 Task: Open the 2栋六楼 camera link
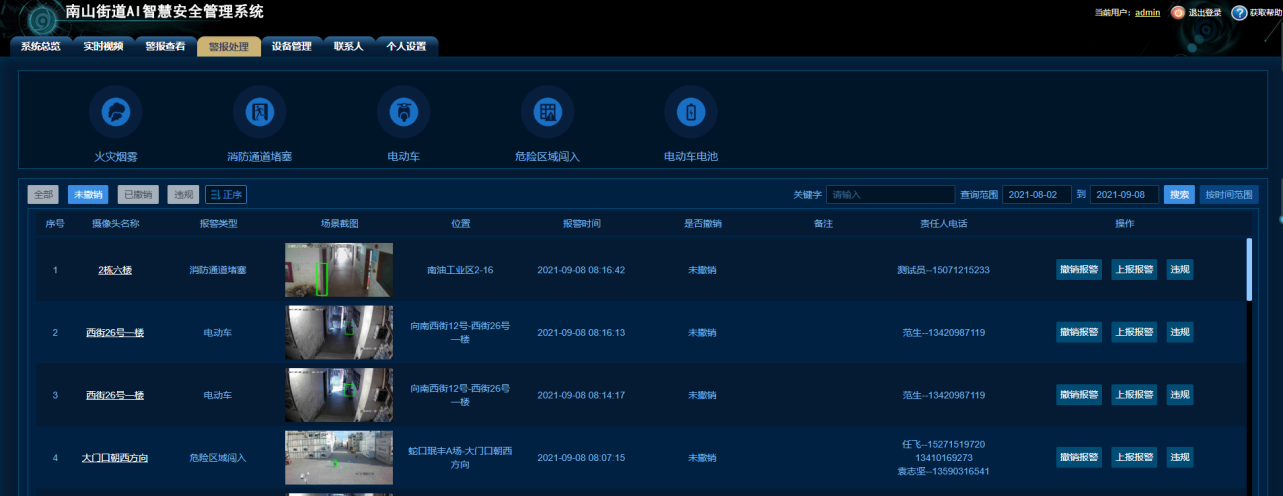[x=115, y=270]
